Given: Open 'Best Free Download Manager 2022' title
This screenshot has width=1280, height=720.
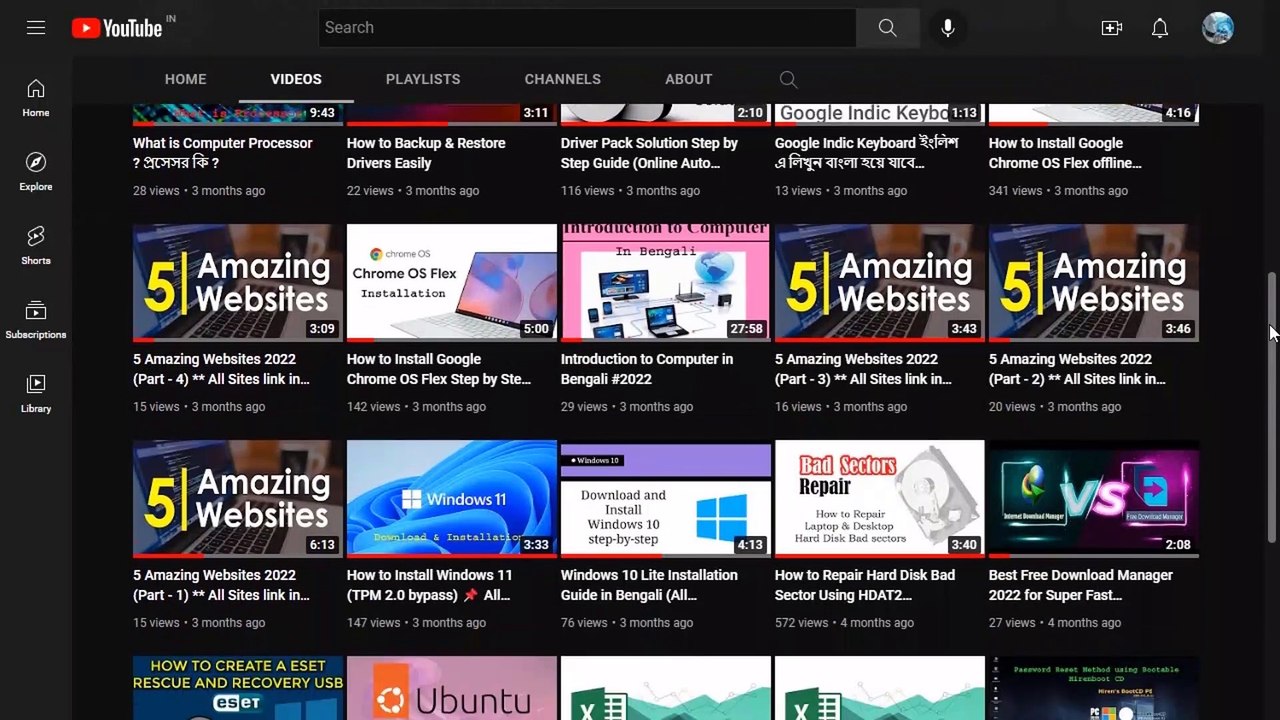Looking at the screenshot, I should [1081, 585].
